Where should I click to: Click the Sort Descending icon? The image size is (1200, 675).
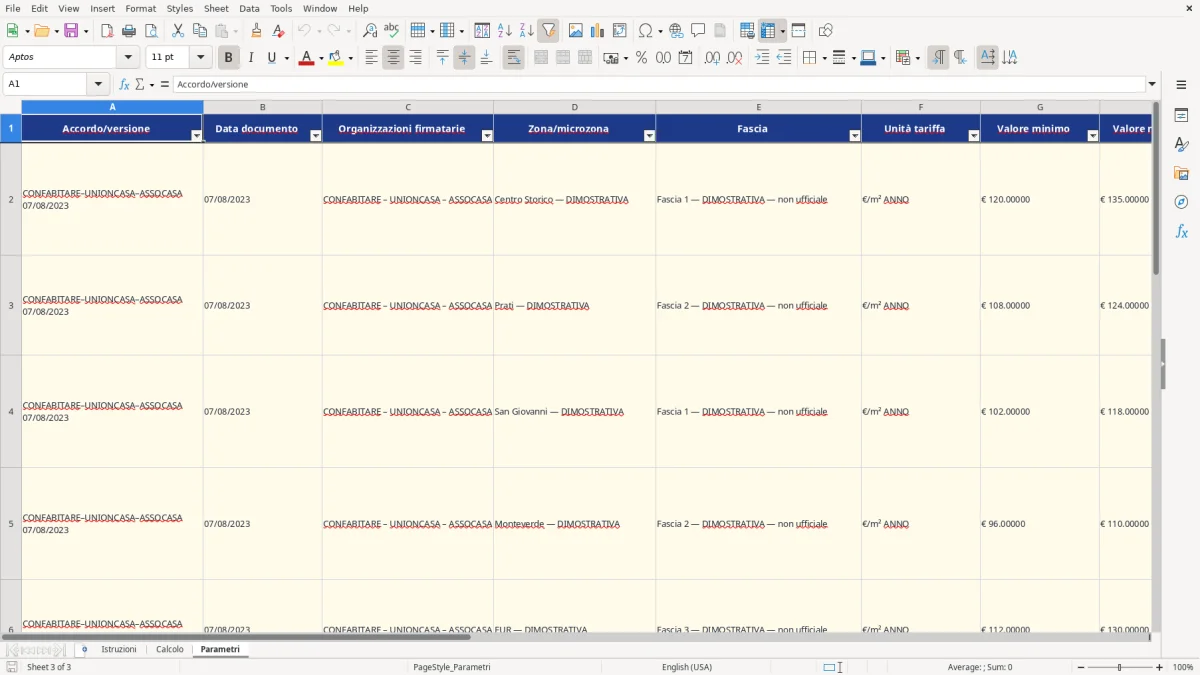click(x=526, y=31)
